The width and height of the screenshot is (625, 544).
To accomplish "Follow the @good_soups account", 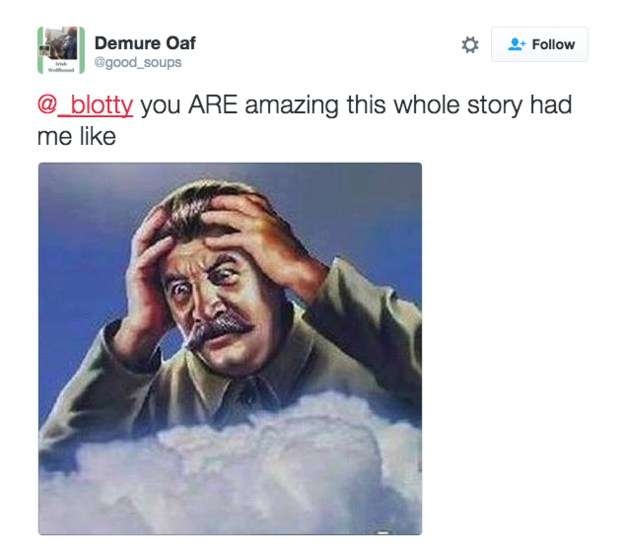I will point(539,44).
